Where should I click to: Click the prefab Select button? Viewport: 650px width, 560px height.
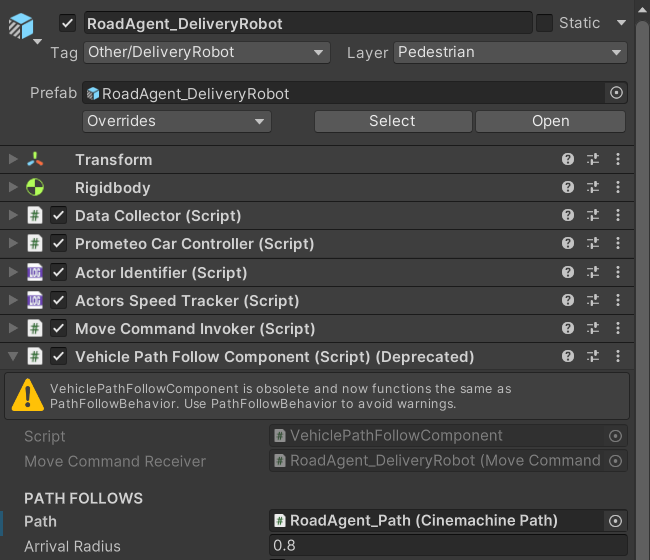393,121
